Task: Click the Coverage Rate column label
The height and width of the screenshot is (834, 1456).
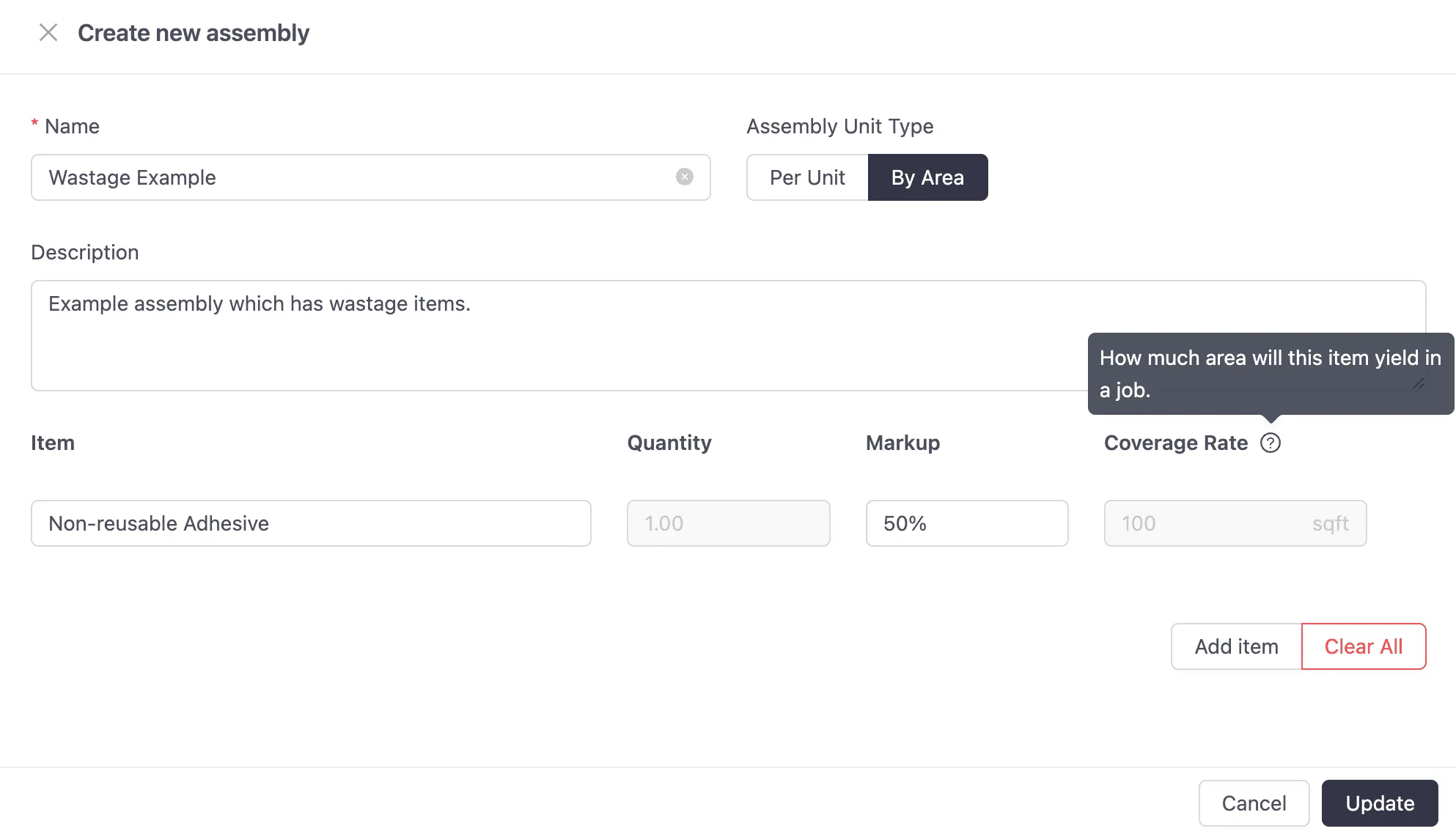Action: click(x=1175, y=443)
